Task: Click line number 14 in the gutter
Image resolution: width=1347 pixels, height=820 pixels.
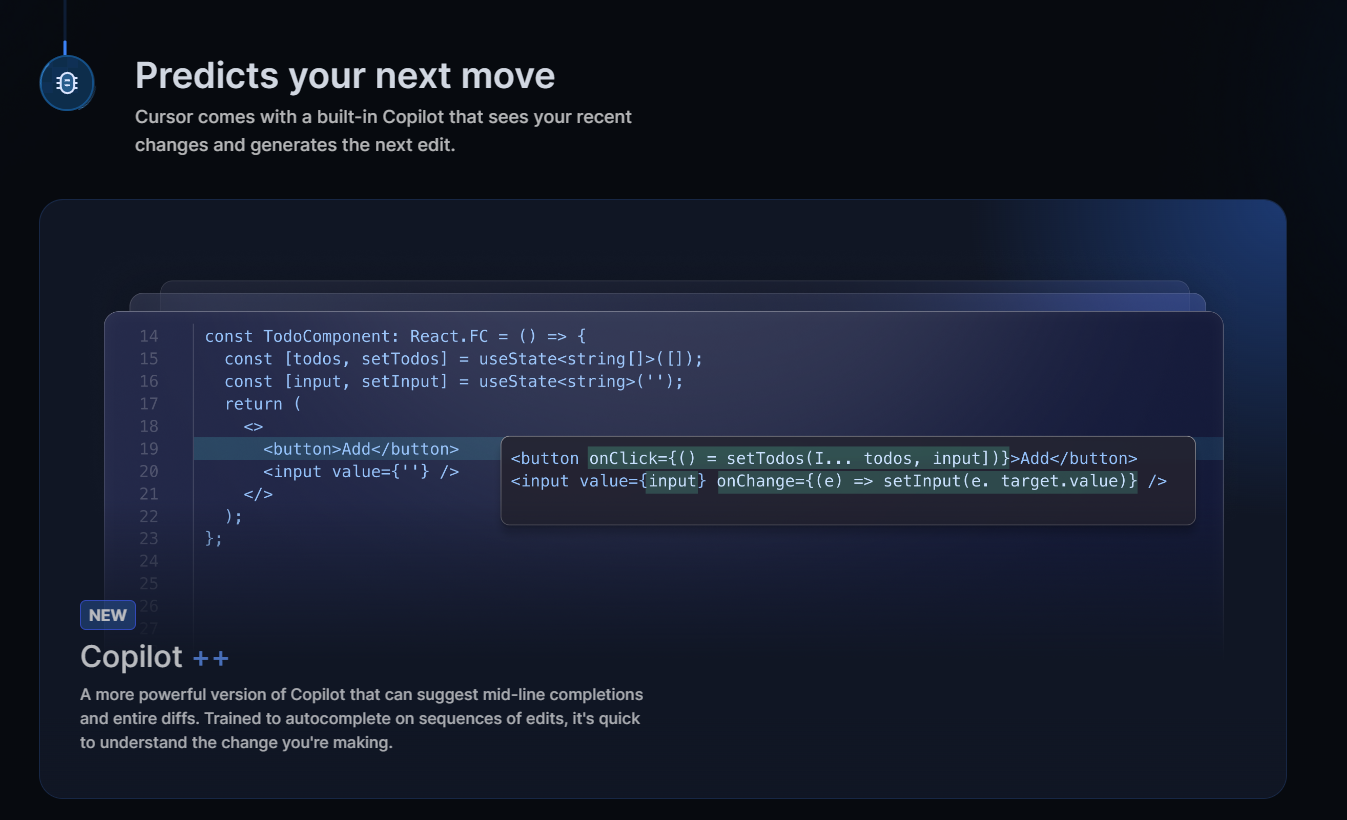Action: point(149,336)
